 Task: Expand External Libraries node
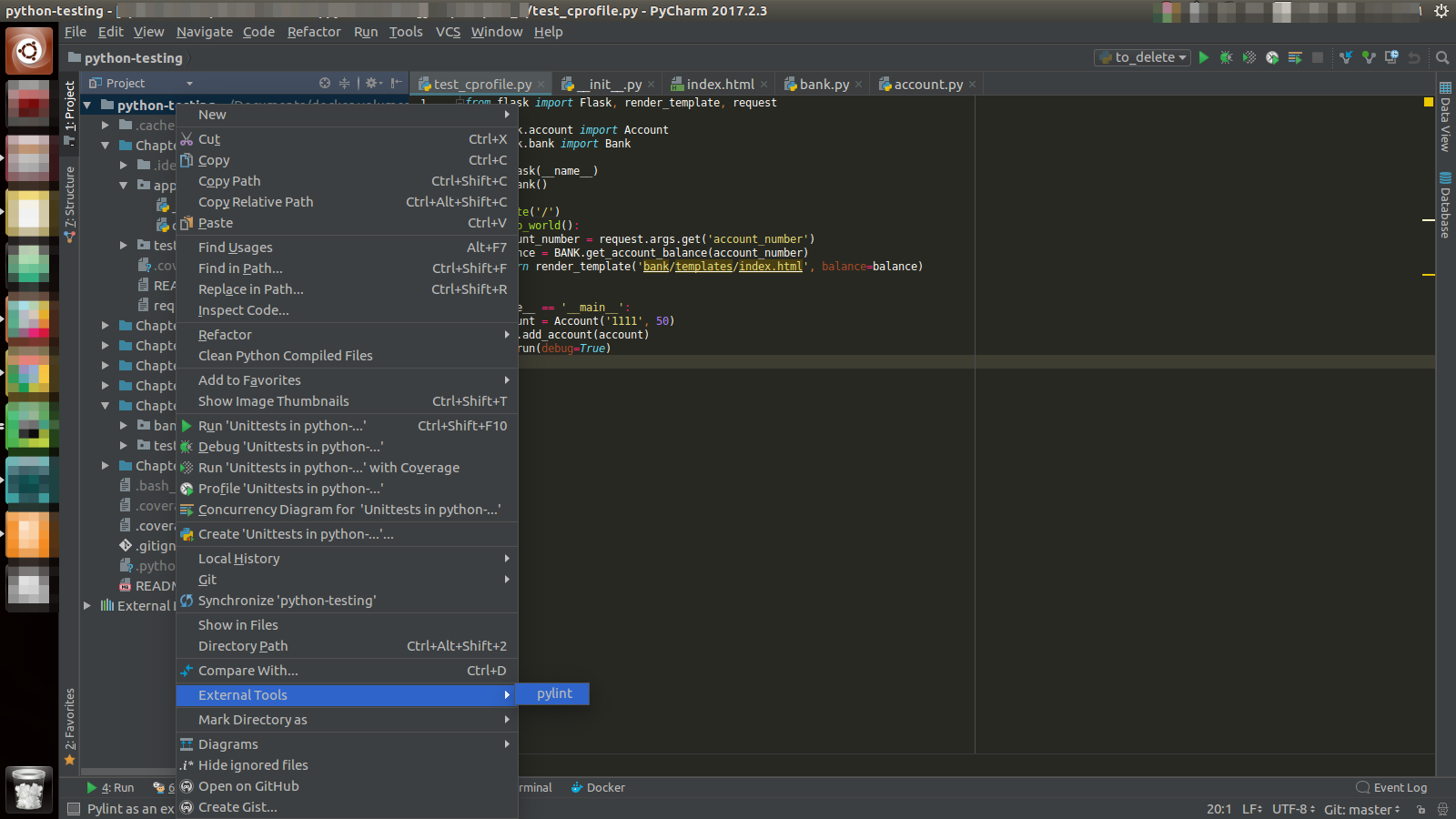87,606
